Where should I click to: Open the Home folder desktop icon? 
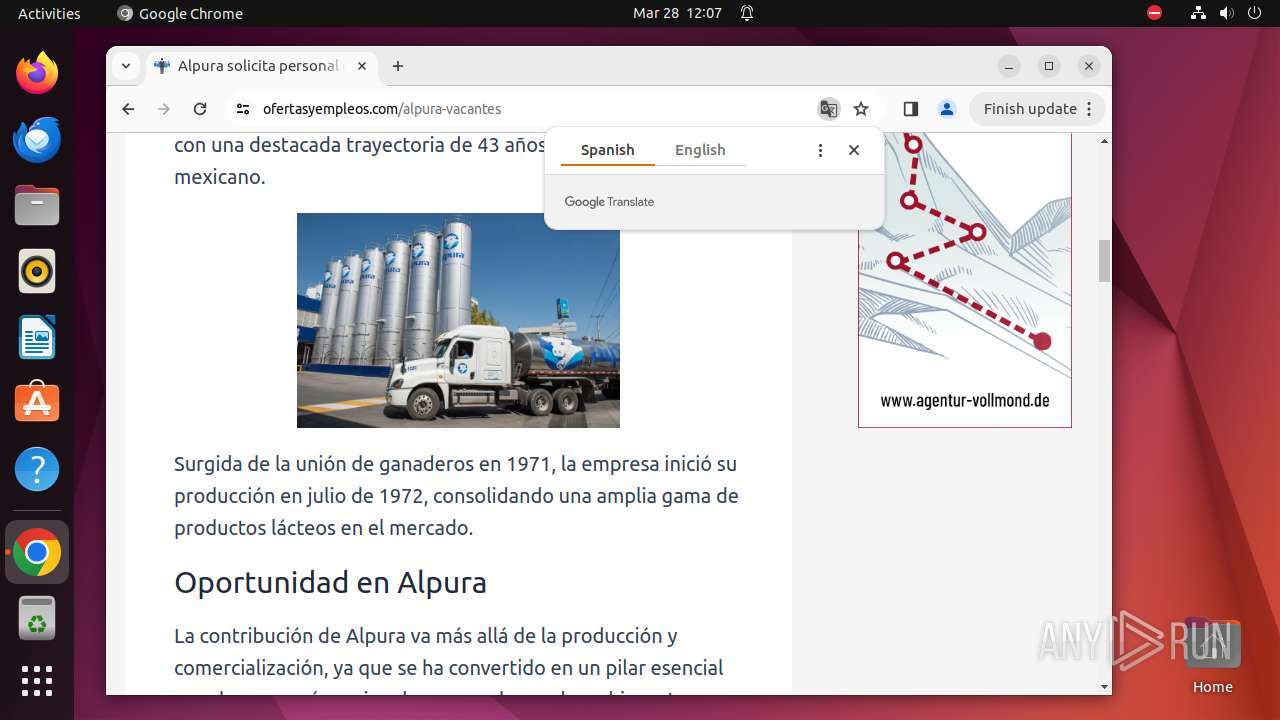tap(1212, 658)
